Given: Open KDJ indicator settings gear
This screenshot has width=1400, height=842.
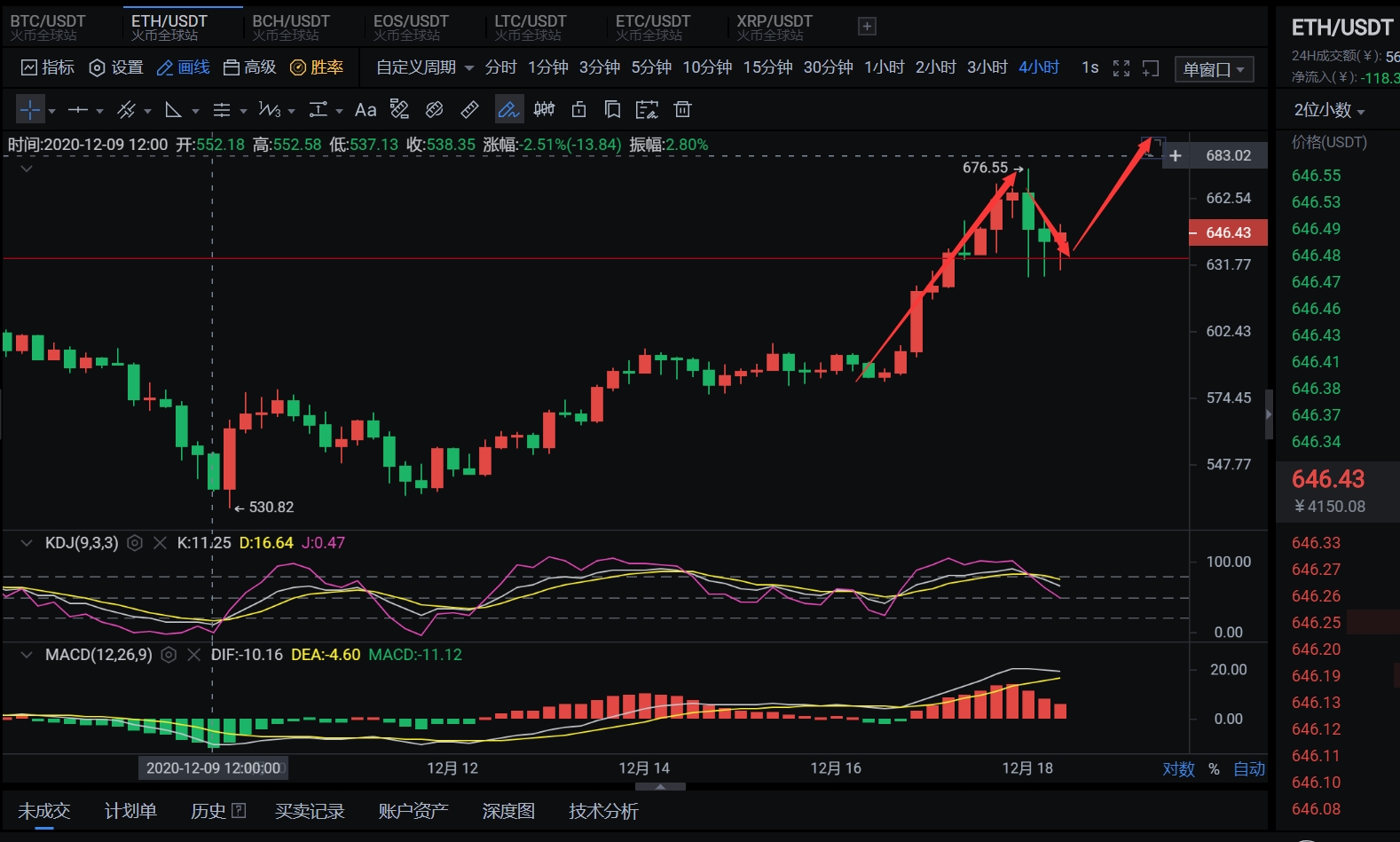Looking at the screenshot, I should 135,543.
